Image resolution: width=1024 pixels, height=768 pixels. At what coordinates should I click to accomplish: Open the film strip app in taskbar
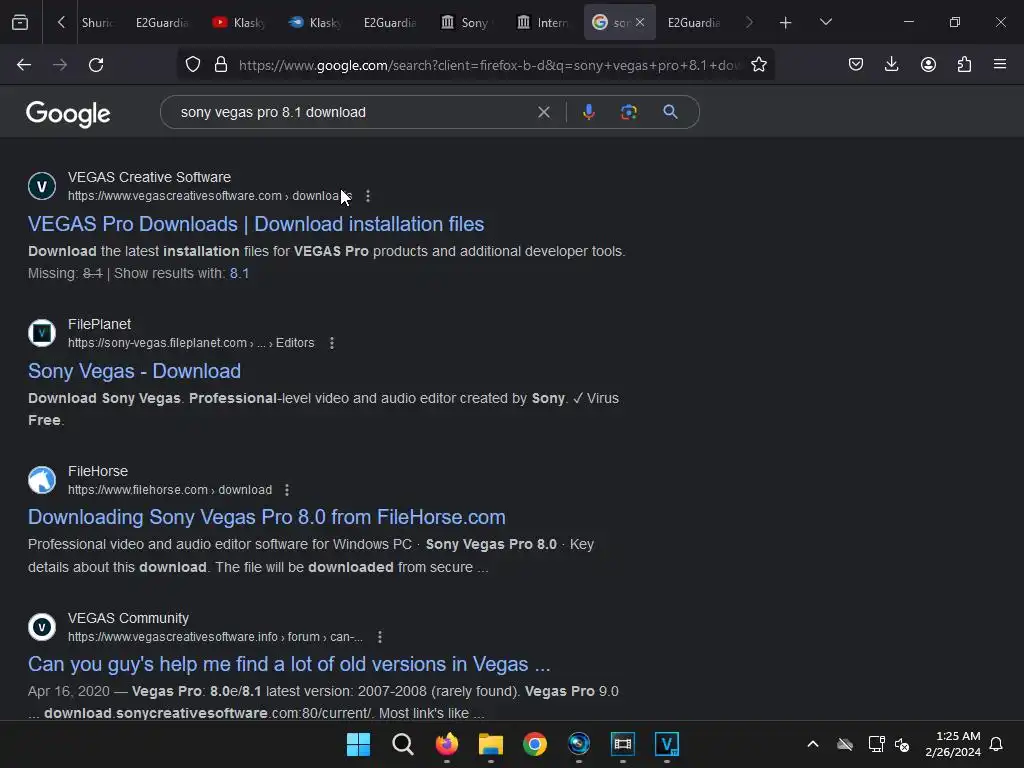point(622,744)
